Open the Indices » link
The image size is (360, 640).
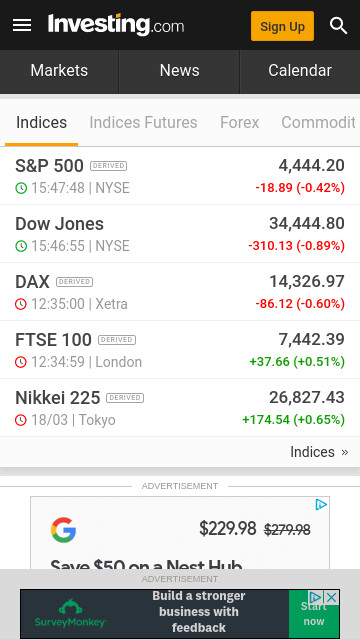pos(319,452)
